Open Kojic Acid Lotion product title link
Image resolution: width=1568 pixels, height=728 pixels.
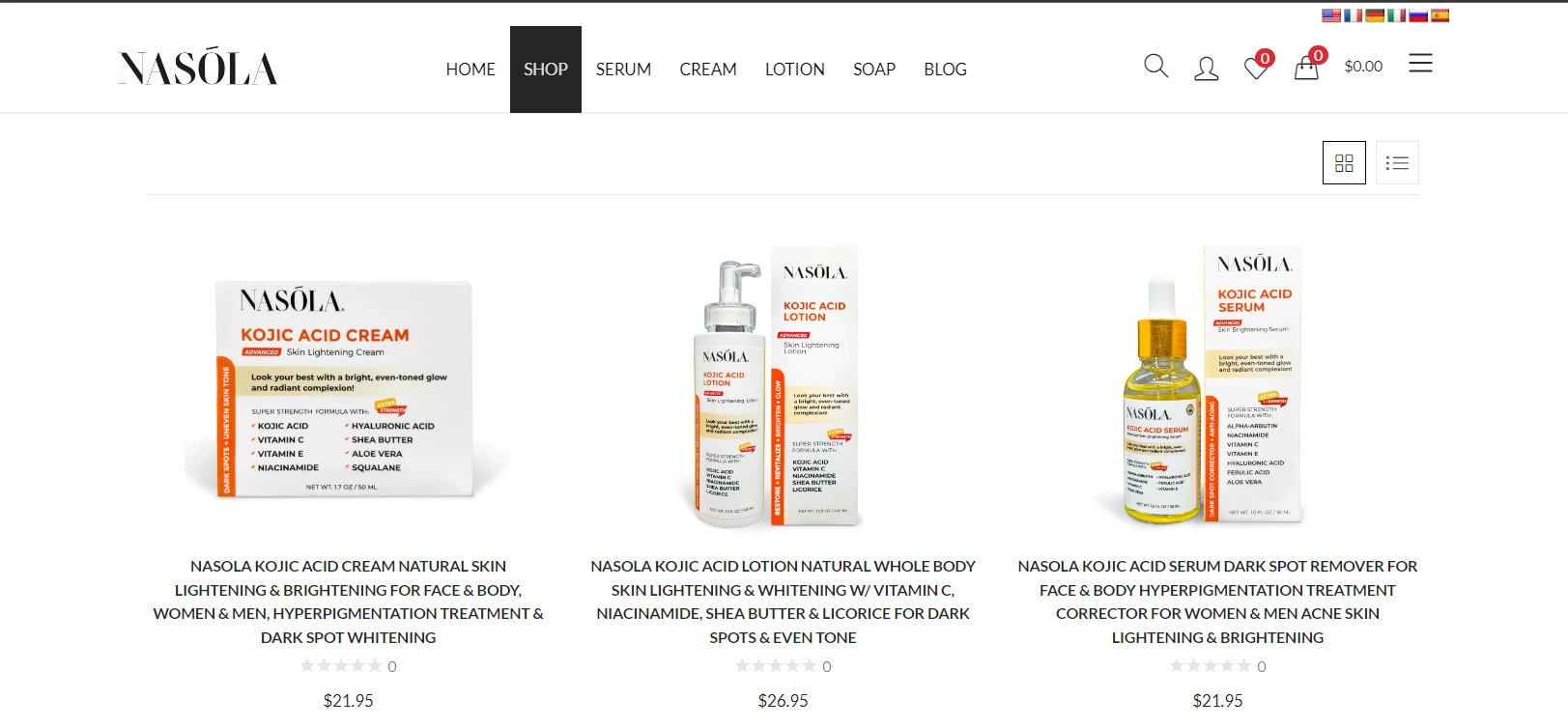click(x=784, y=602)
